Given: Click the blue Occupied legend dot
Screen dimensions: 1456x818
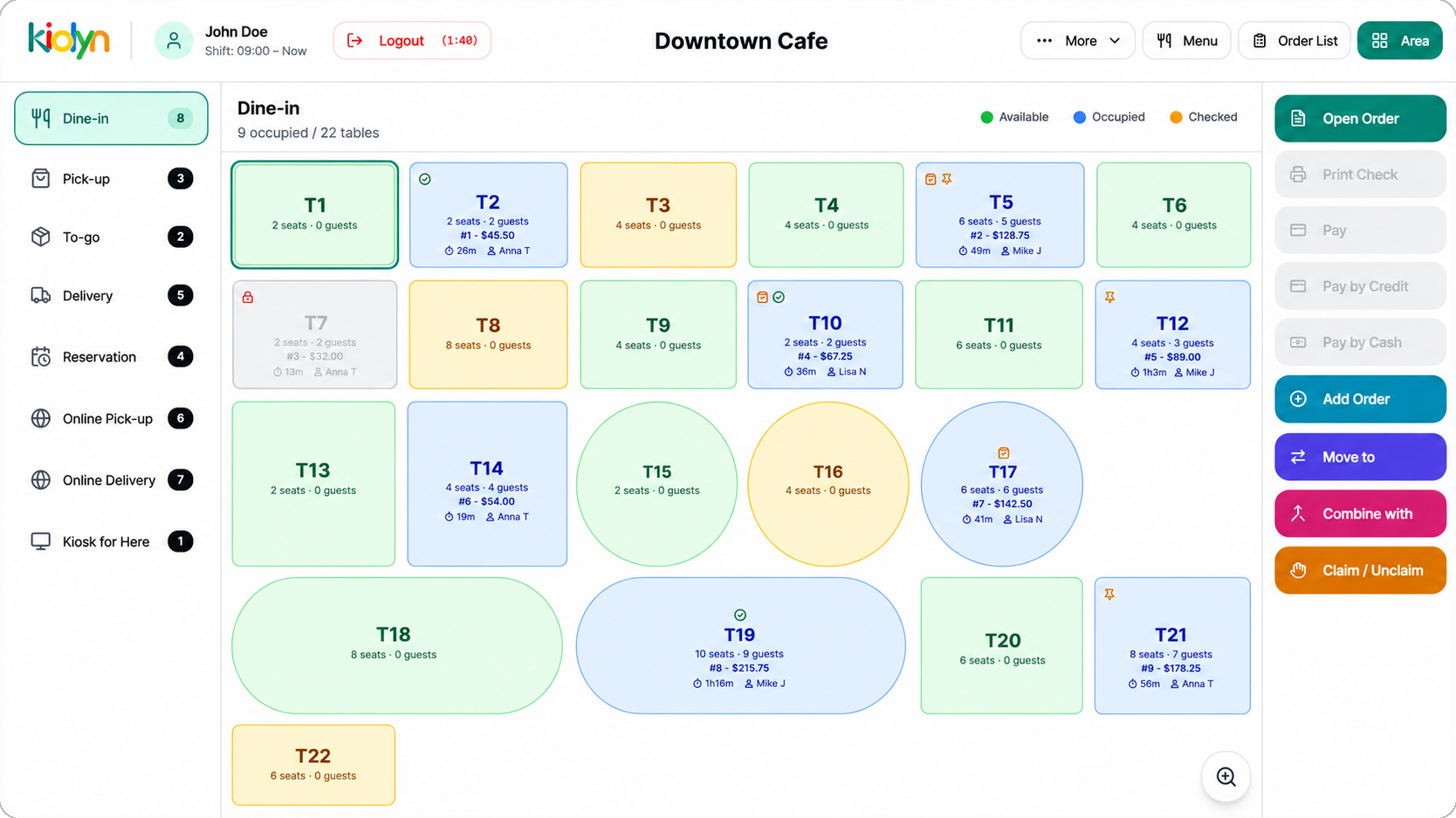Looking at the screenshot, I should point(1080,117).
